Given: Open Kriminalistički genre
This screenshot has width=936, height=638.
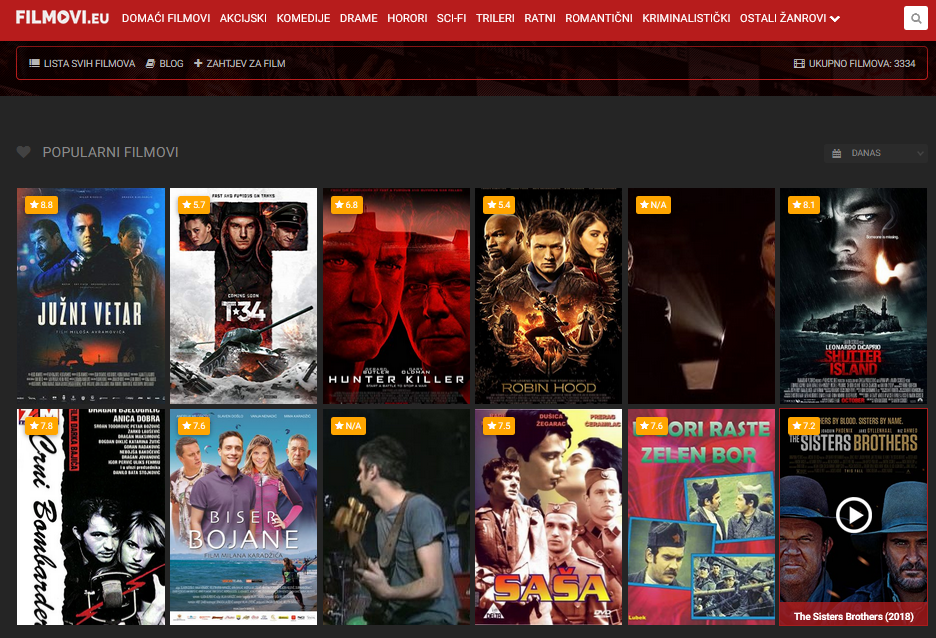Looking at the screenshot, I should tap(686, 19).
